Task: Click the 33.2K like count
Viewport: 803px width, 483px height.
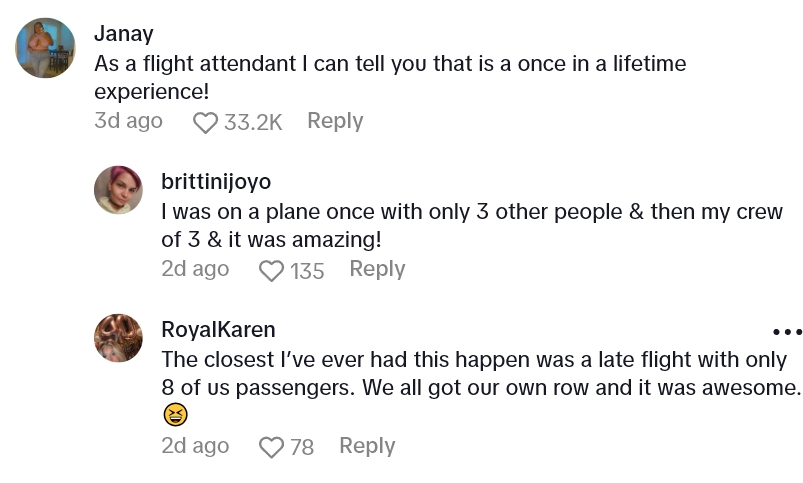Action: pyautogui.click(x=253, y=123)
